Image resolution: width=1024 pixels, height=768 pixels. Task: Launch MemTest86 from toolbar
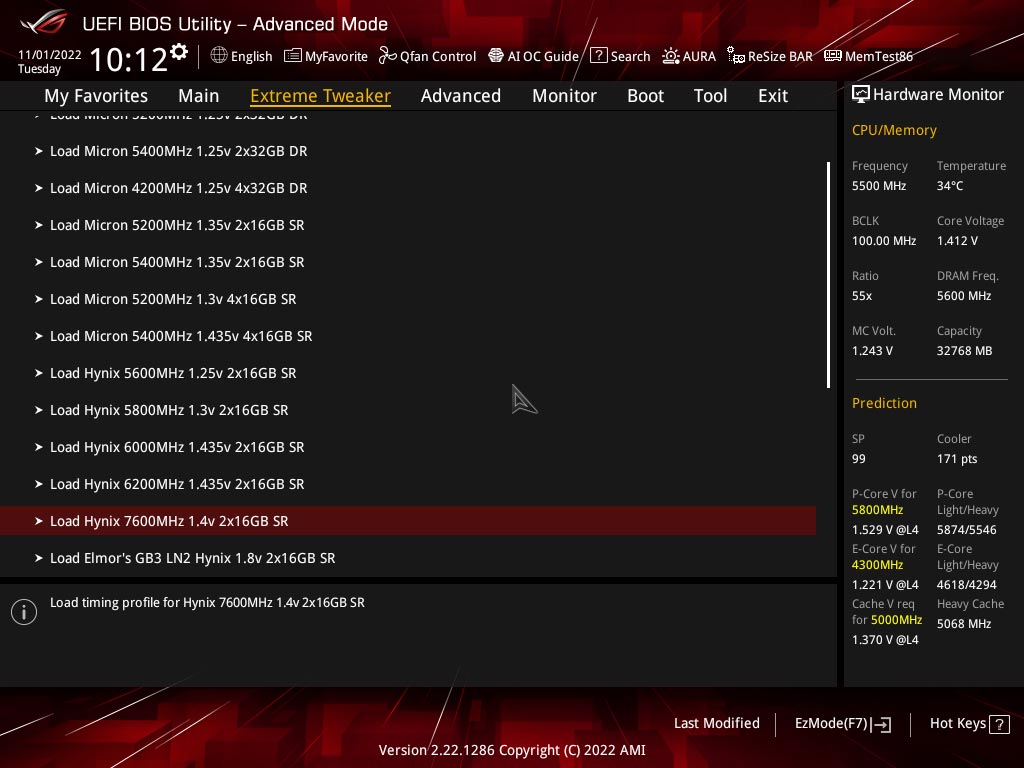(869, 56)
